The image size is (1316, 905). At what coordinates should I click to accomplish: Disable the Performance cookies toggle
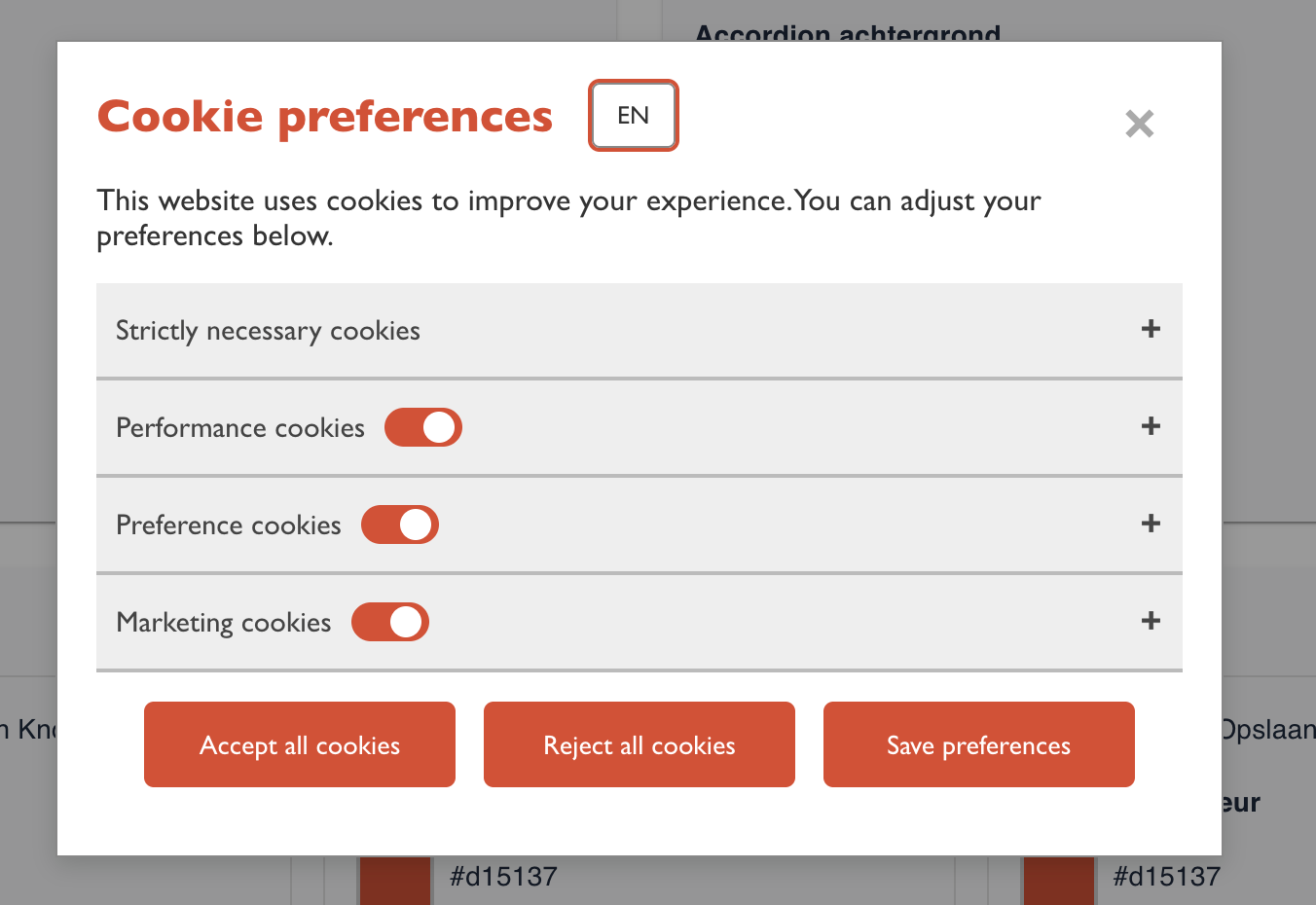(x=423, y=426)
